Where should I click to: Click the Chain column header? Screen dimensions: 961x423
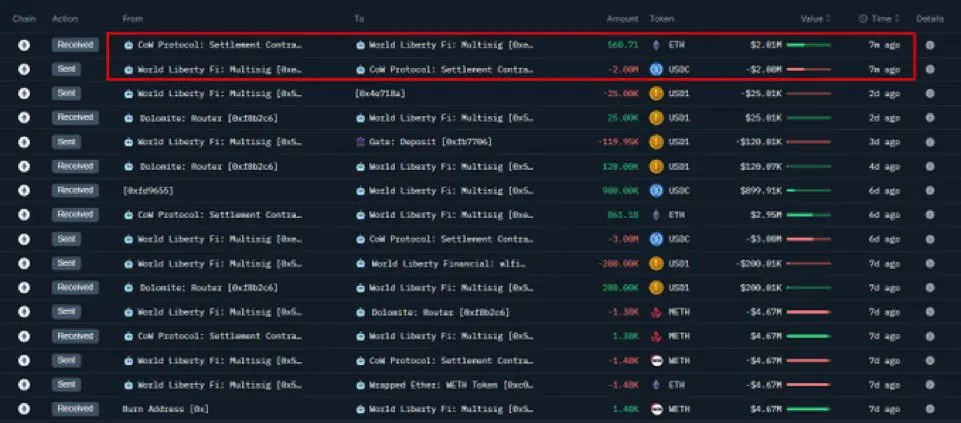(x=25, y=19)
